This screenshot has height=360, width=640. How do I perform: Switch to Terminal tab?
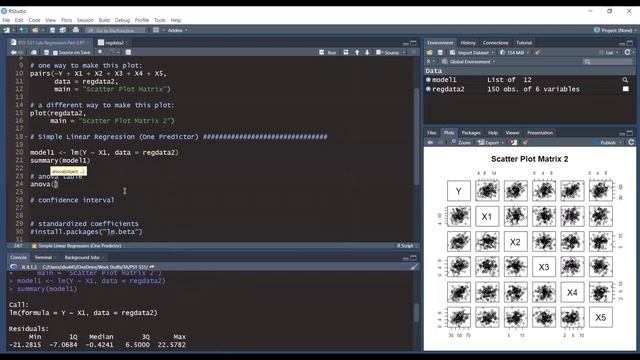[x=43, y=258]
